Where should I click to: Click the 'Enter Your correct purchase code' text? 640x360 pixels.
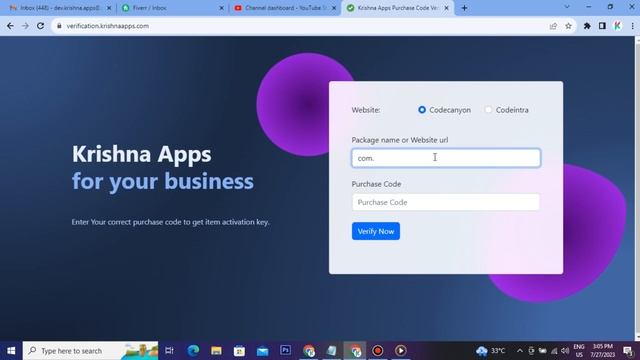[x=170, y=222]
